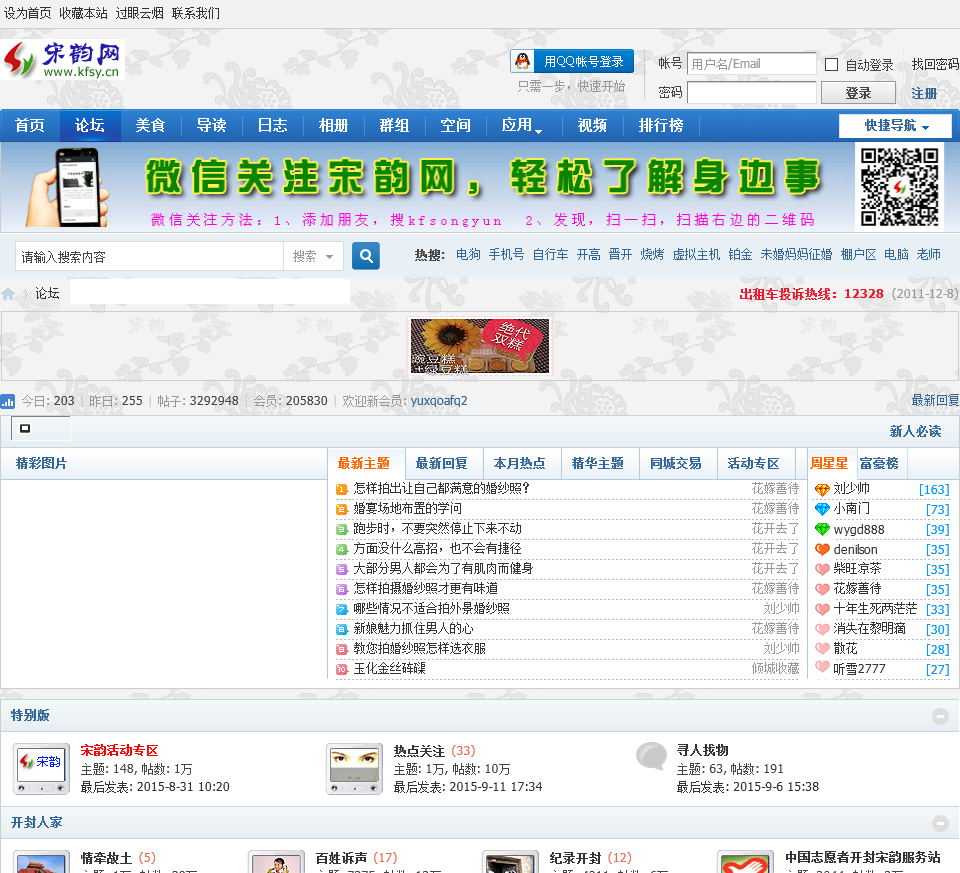Click the 百姓诉声 forum thumbnail icon
Viewport: 960px width, 873px height.
[x=276, y=862]
